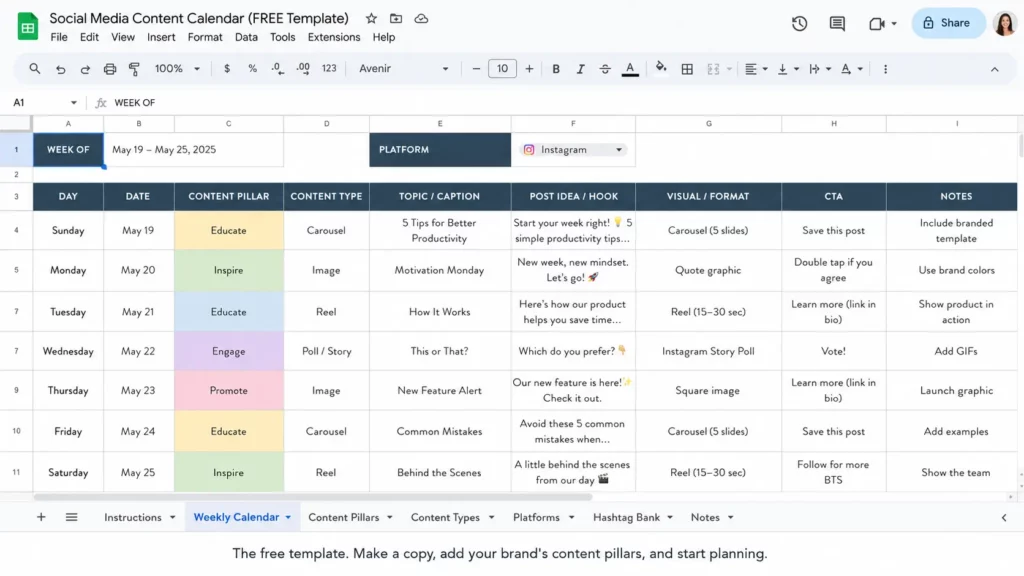Expand the Avenir font dropdown
1024x576 pixels.
point(404,69)
